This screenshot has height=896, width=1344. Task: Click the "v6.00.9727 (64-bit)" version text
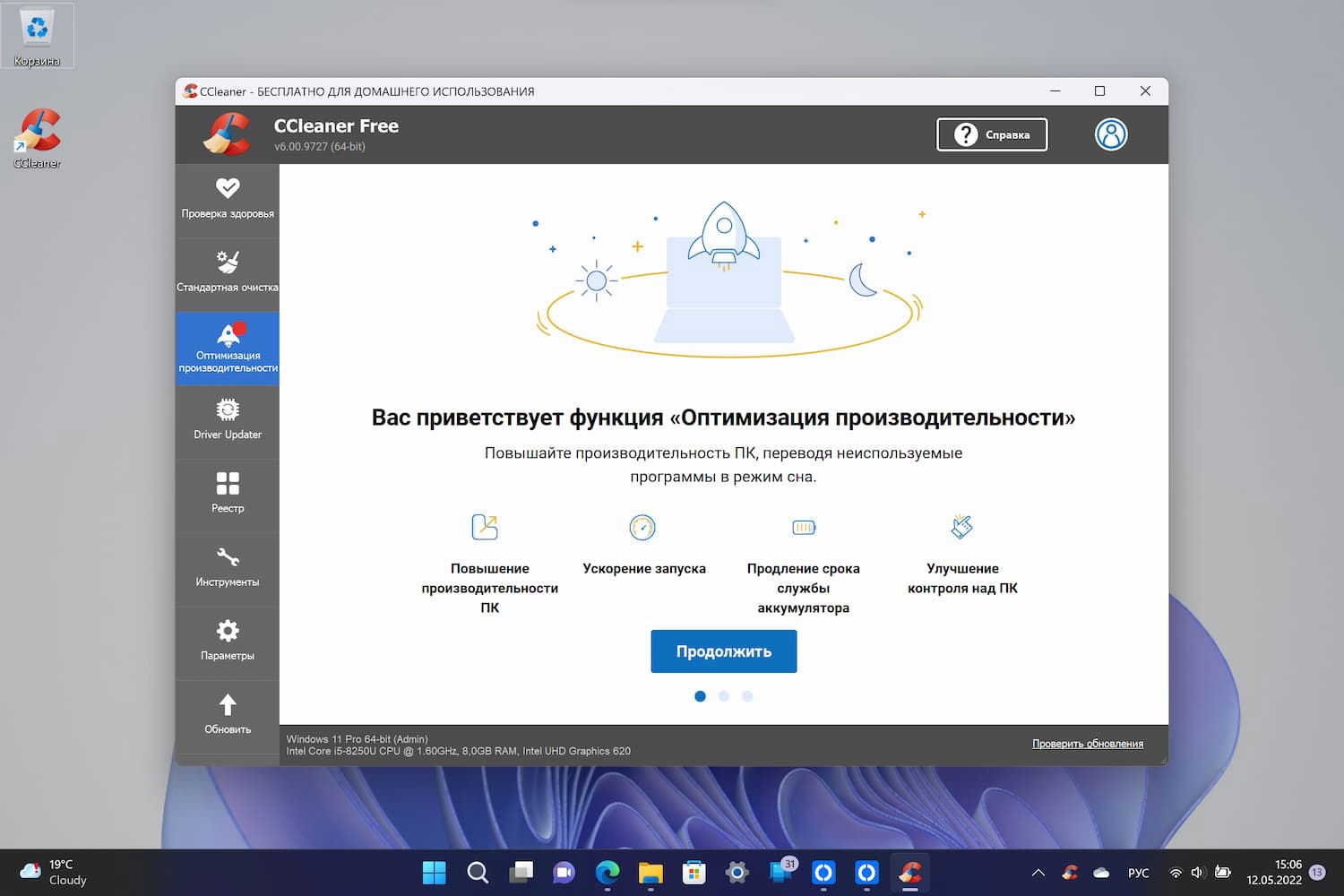[320, 147]
